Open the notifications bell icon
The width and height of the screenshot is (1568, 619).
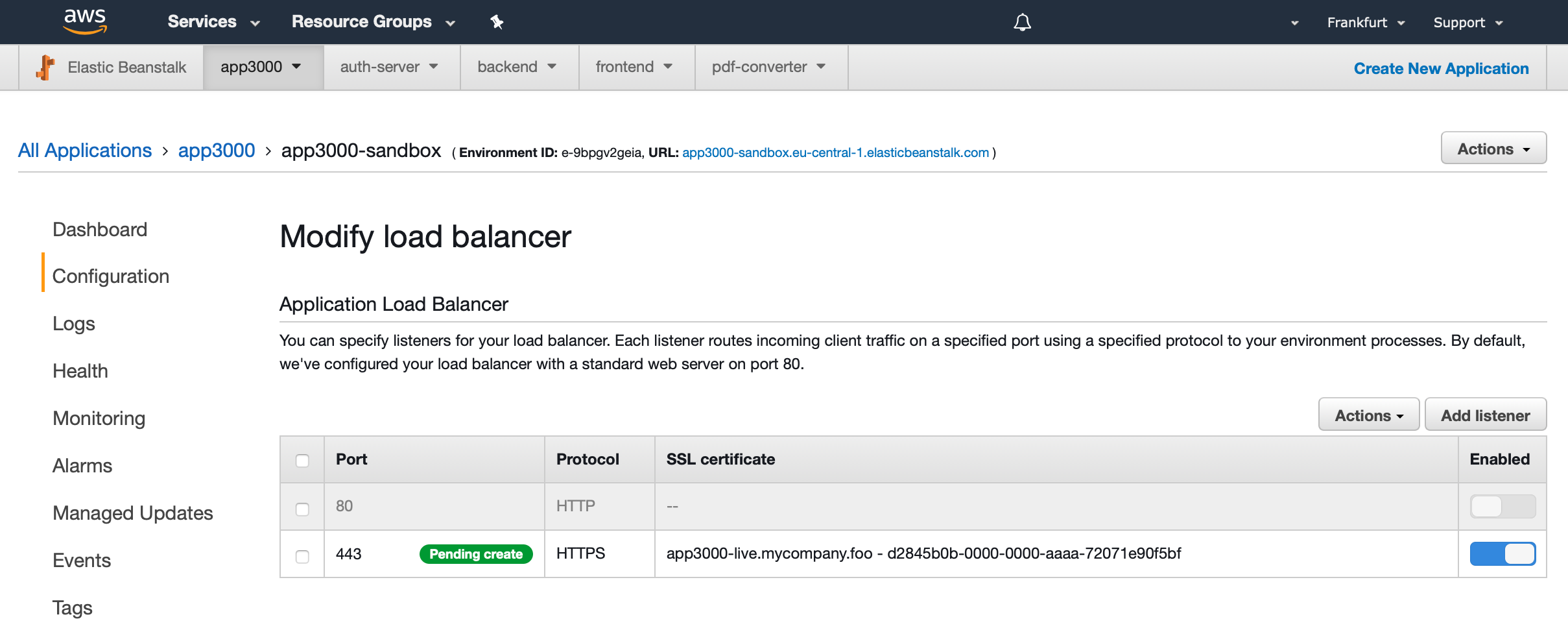(1022, 22)
